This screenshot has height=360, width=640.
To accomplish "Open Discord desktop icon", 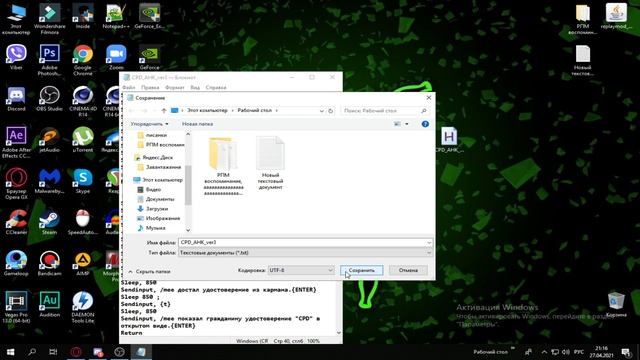I will [x=16, y=99].
